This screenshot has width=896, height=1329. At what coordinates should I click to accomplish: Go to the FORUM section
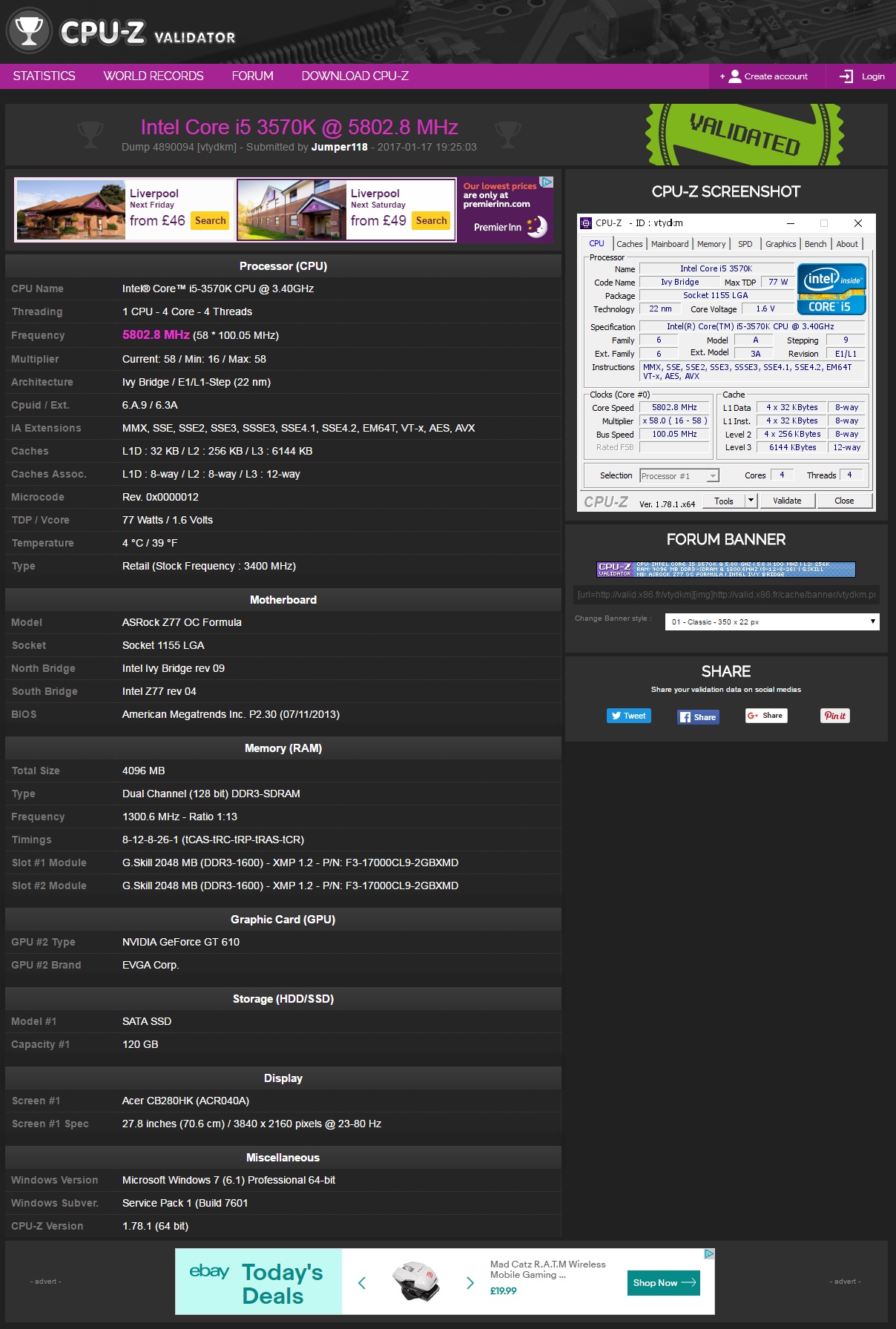252,76
